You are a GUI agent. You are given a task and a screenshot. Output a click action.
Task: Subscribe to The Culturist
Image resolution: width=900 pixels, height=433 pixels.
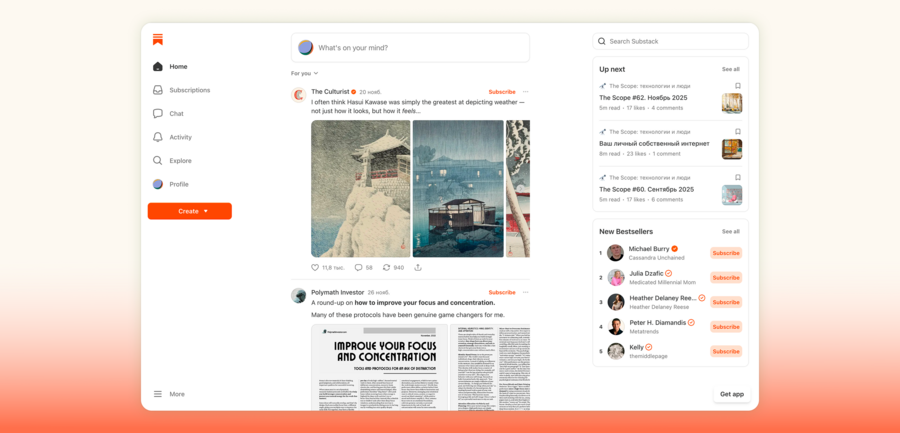(502, 92)
